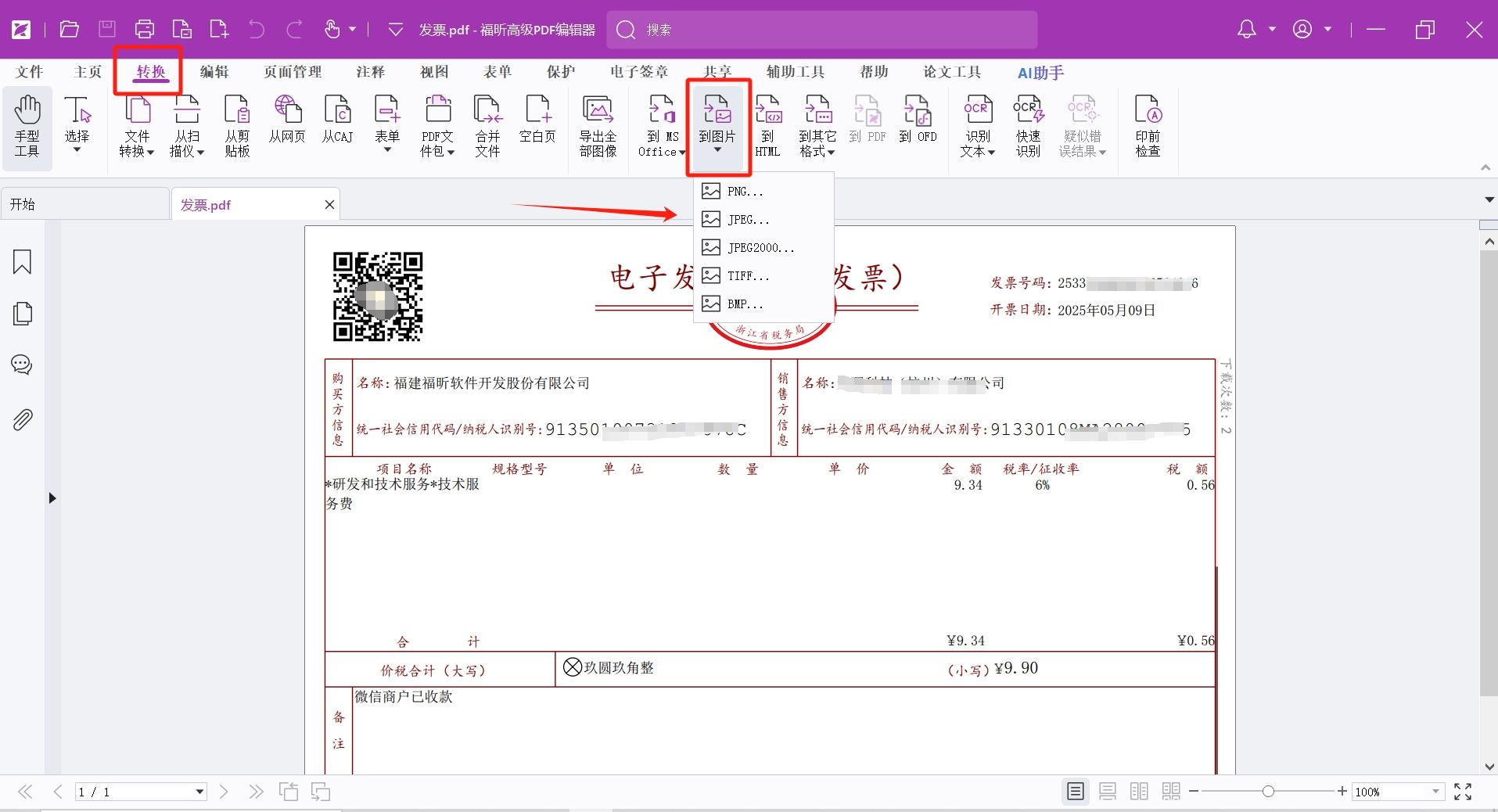
Task: Run Quick OCR recognition (快速识别)
Action: click(x=1028, y=127)
